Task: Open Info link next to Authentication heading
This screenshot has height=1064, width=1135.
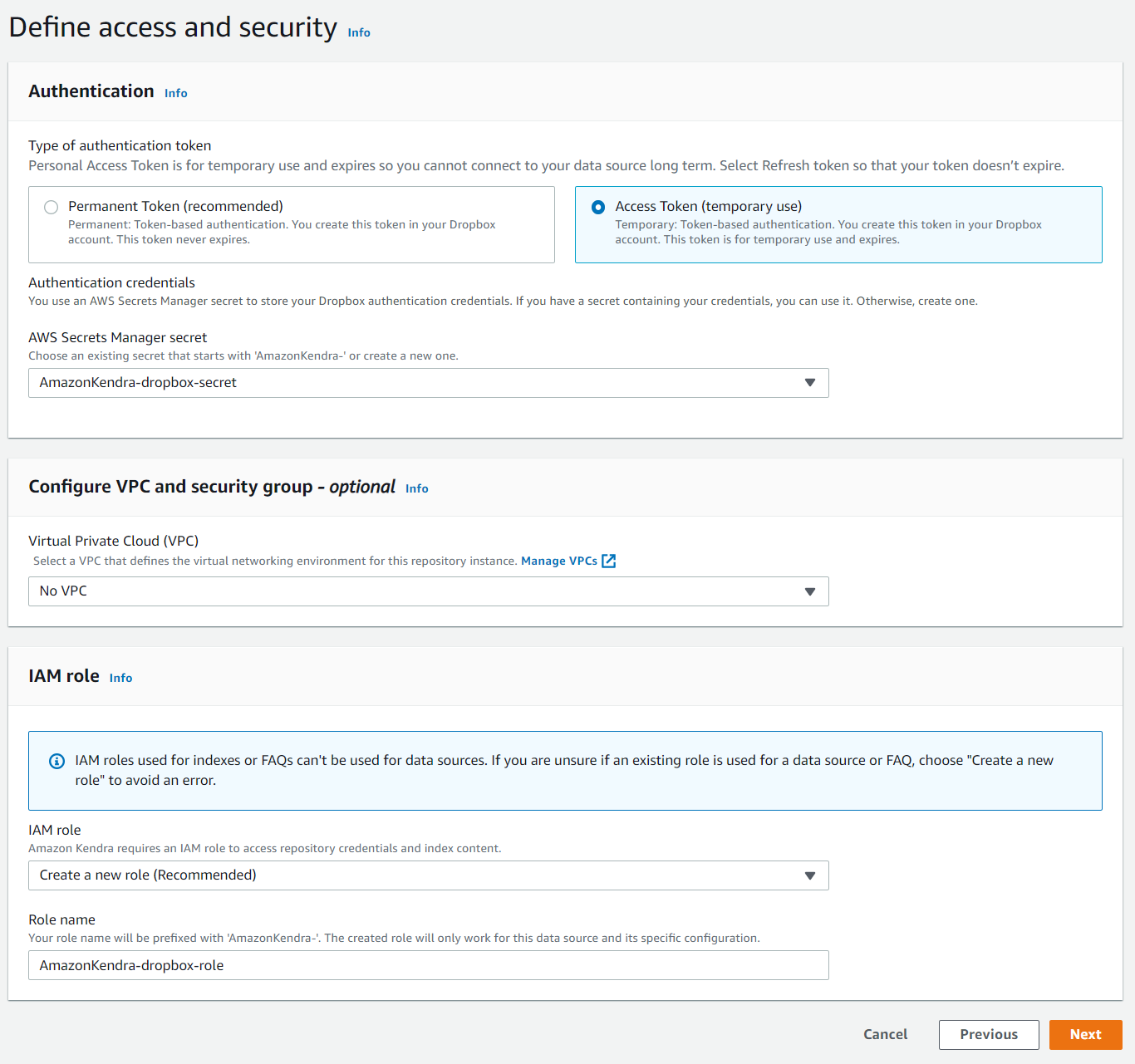Action: [x=176, y=94]
